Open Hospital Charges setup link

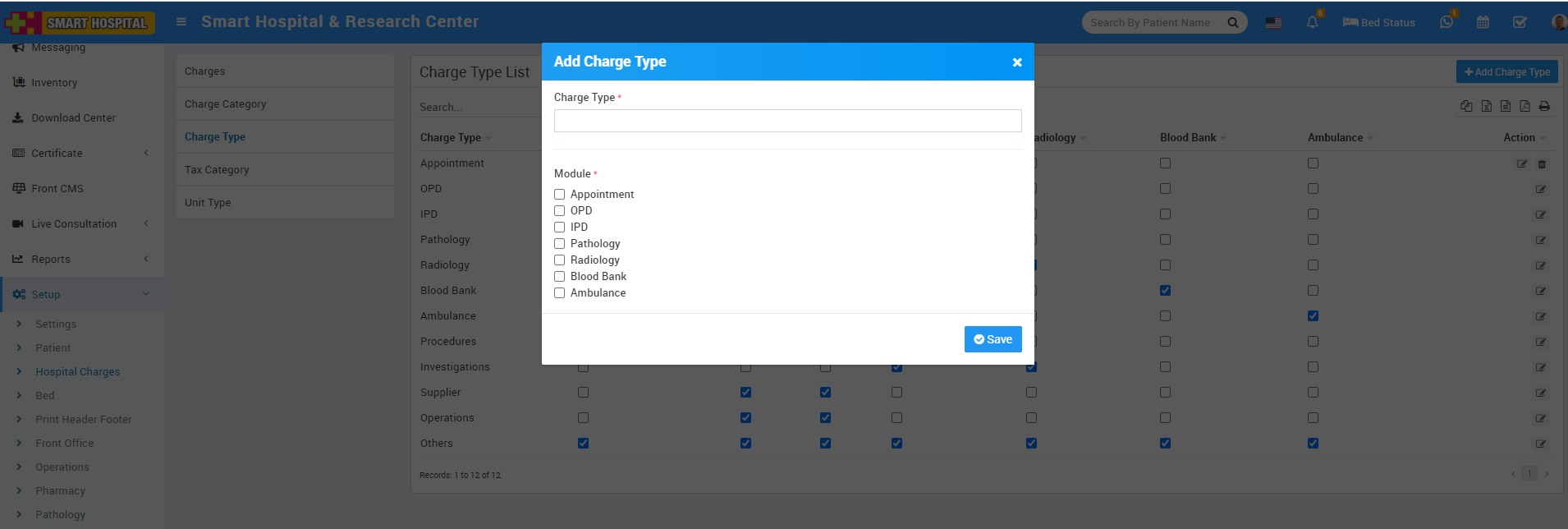point(77,372)
